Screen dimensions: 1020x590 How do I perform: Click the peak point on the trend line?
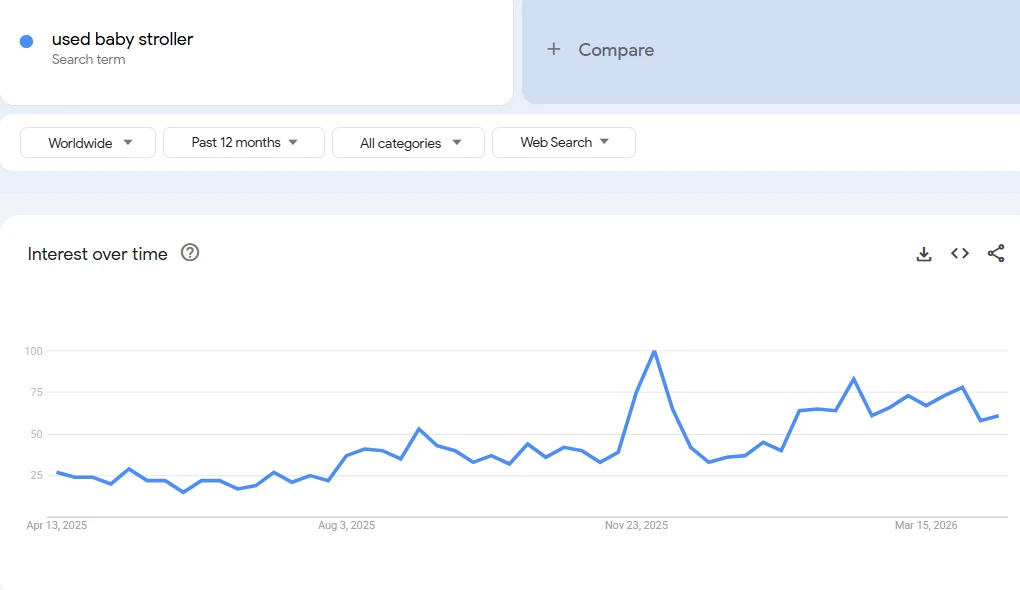654,352
